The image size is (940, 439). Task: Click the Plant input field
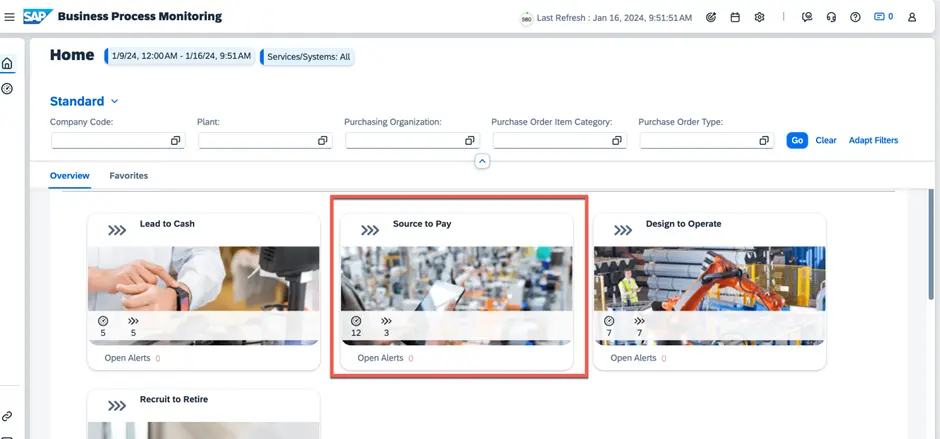point(257,141)
